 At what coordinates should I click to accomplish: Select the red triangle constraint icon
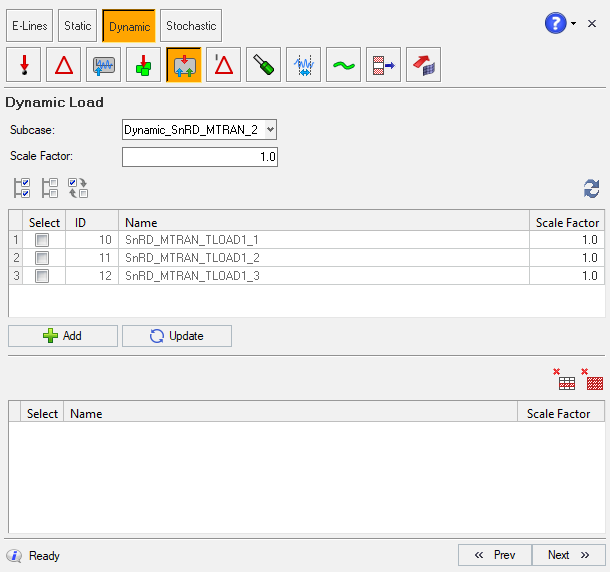[x=64, y=65]
